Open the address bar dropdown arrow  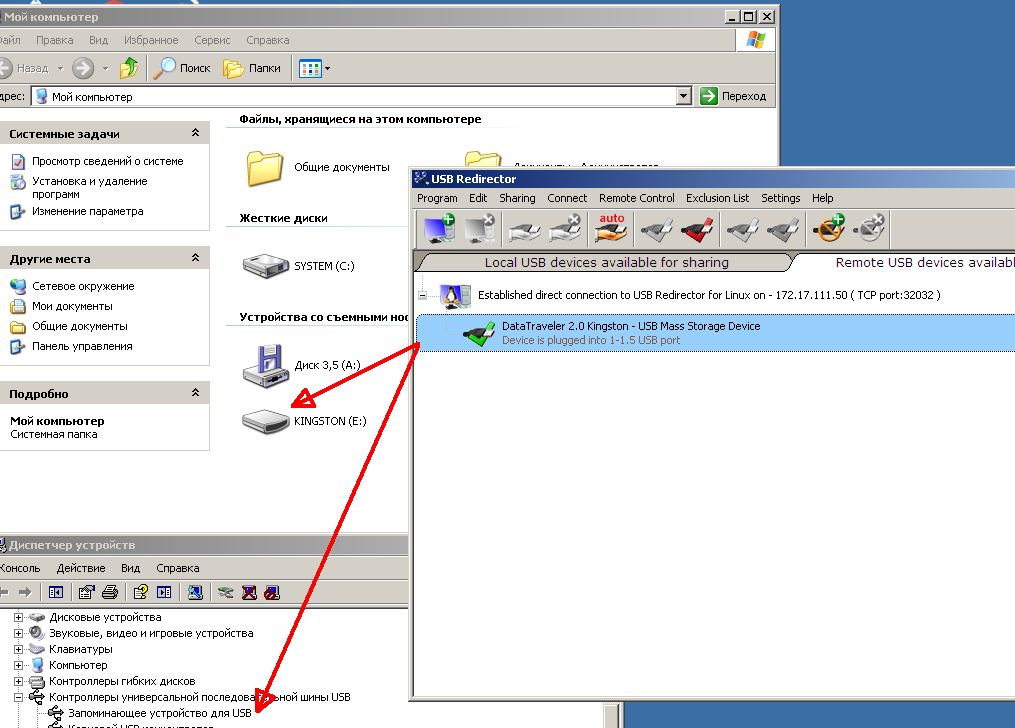[x=685, y=95]
